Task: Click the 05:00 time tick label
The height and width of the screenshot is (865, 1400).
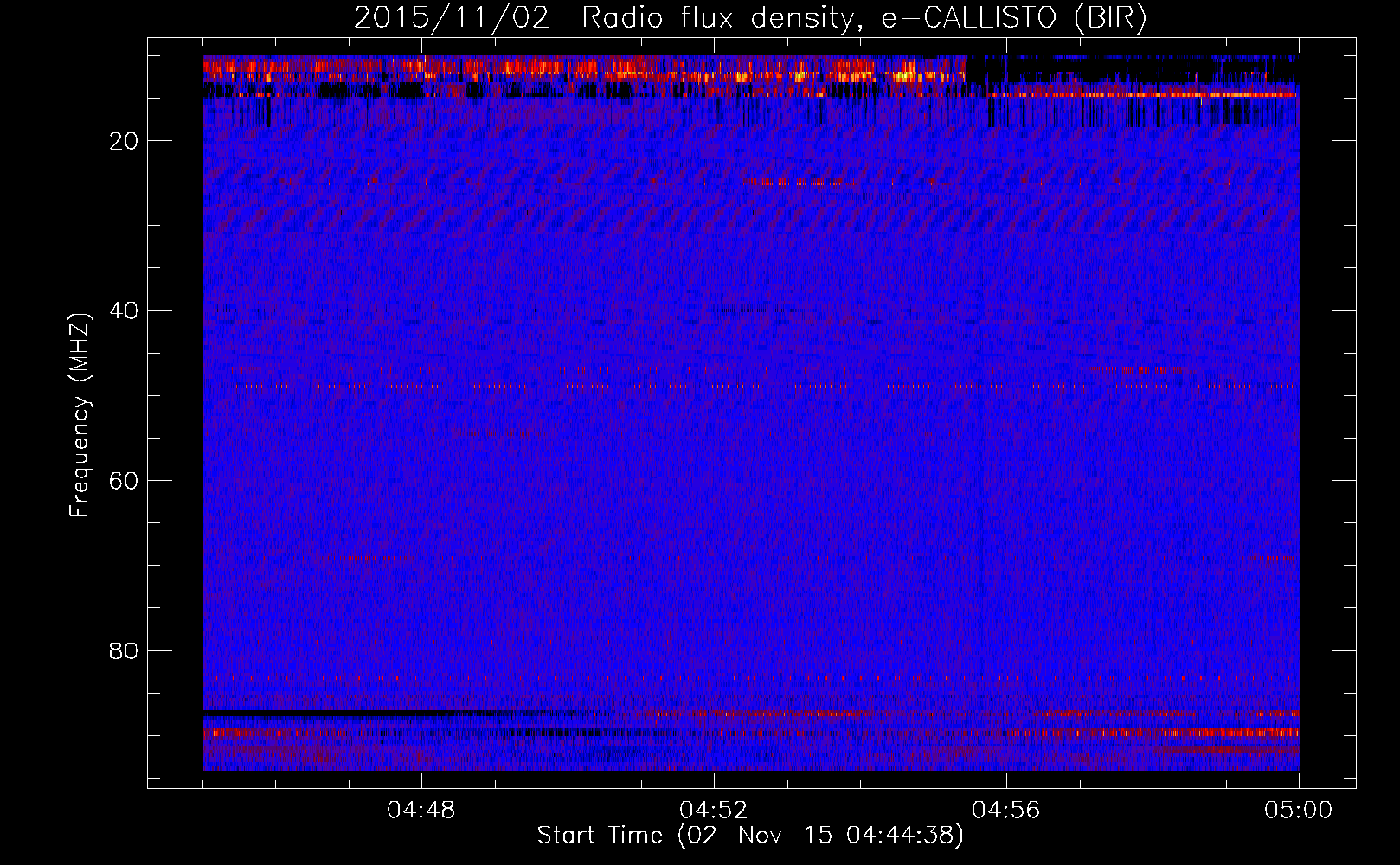Action: tap(1299, 811)
